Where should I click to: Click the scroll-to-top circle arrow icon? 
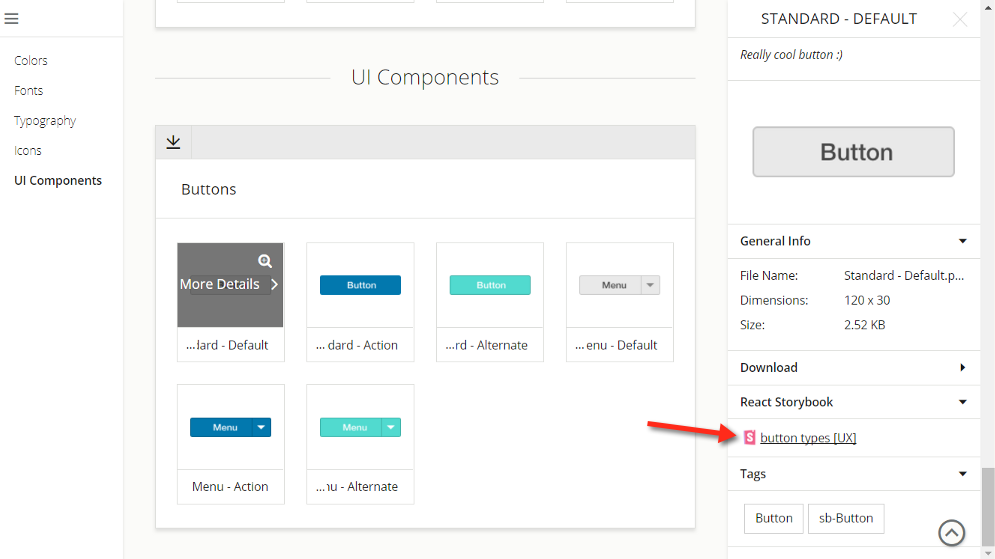click(952, 533)
